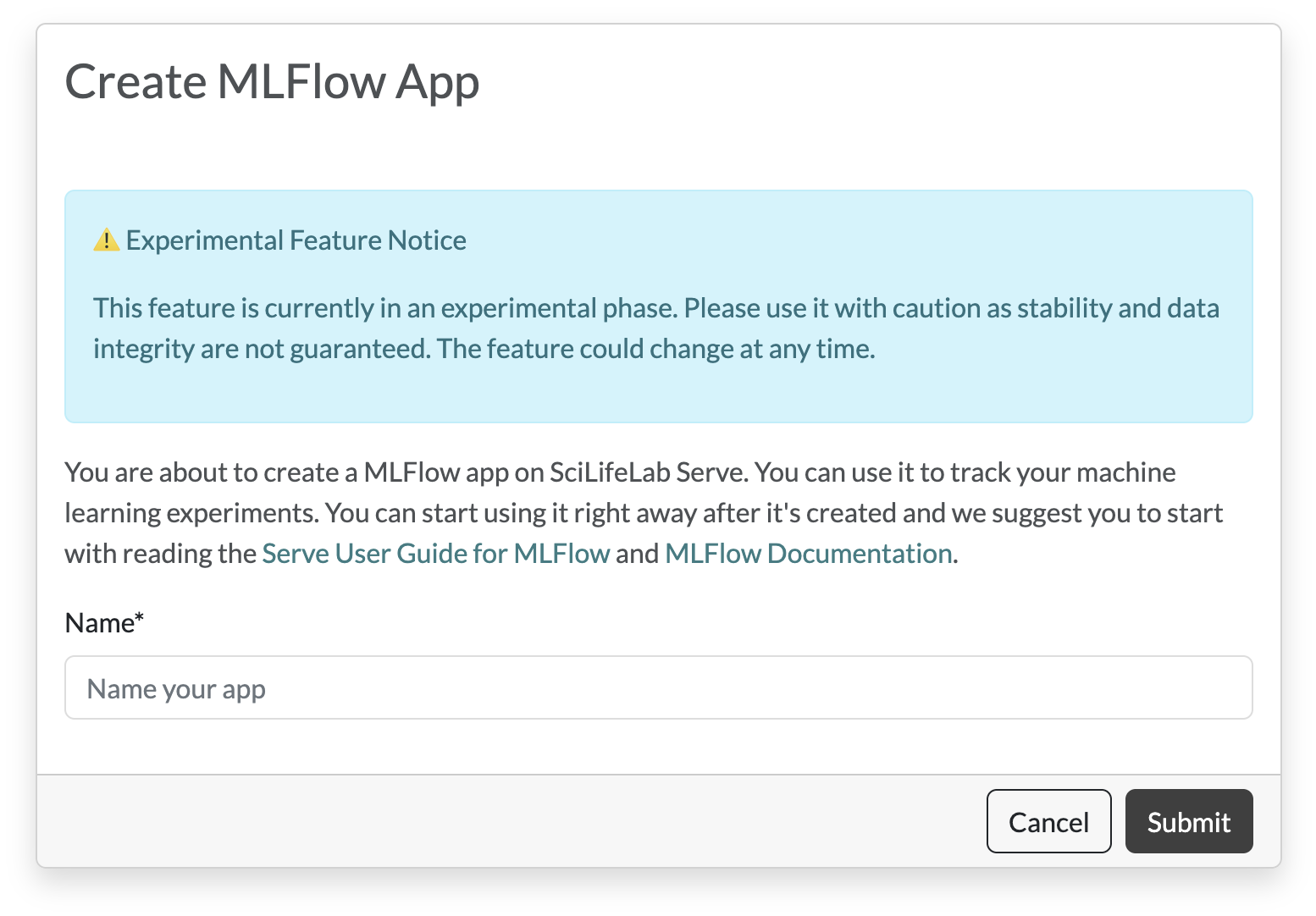The height and width of the screenshot is (916, 1316).
Task: Focus the Name your app field
Action: tap(658, 687)
